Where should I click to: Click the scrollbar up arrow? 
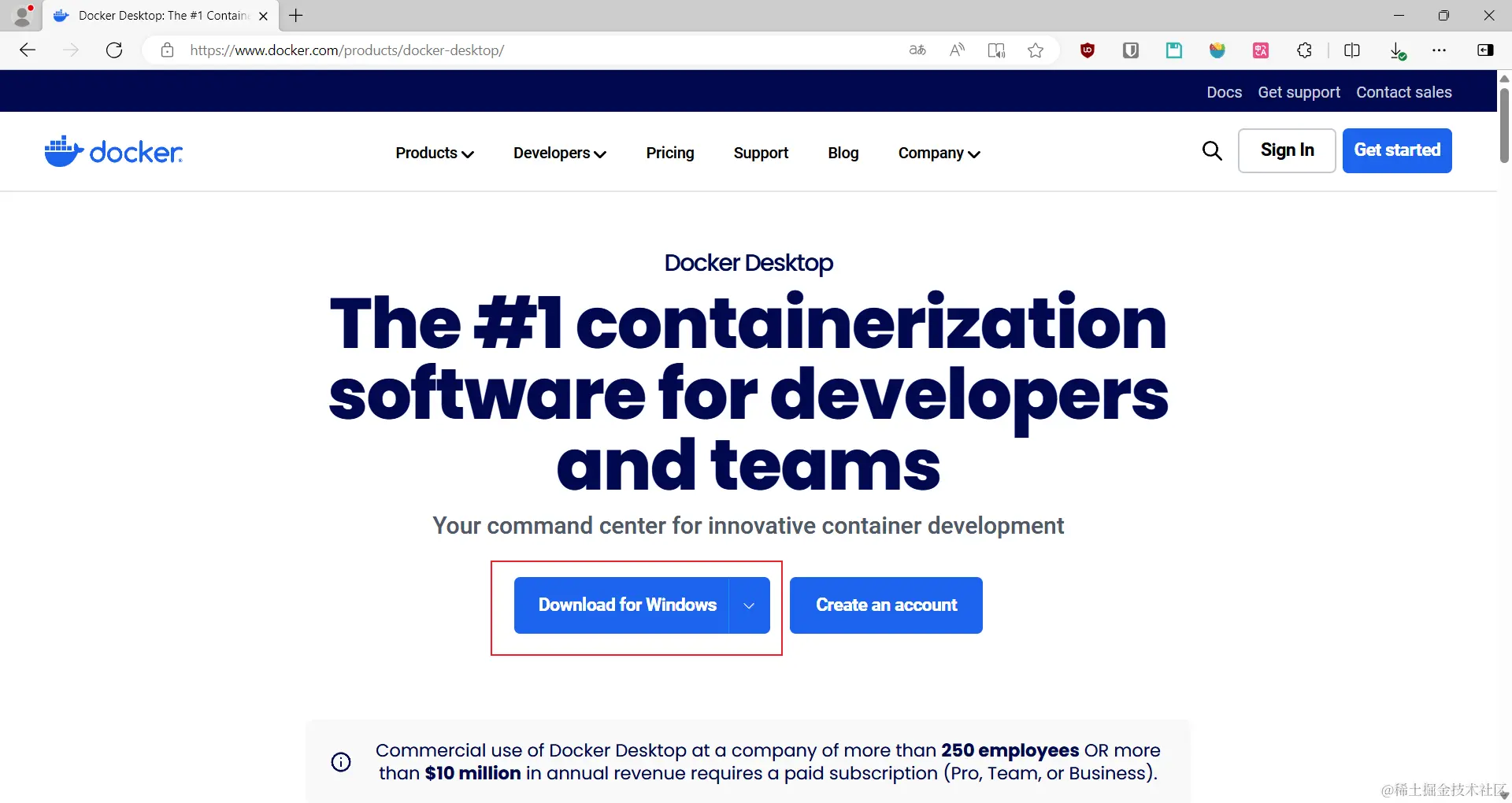click(1504, 78)
